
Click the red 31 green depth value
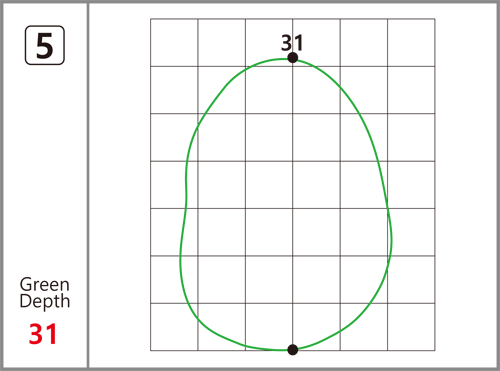coord(43,334)
